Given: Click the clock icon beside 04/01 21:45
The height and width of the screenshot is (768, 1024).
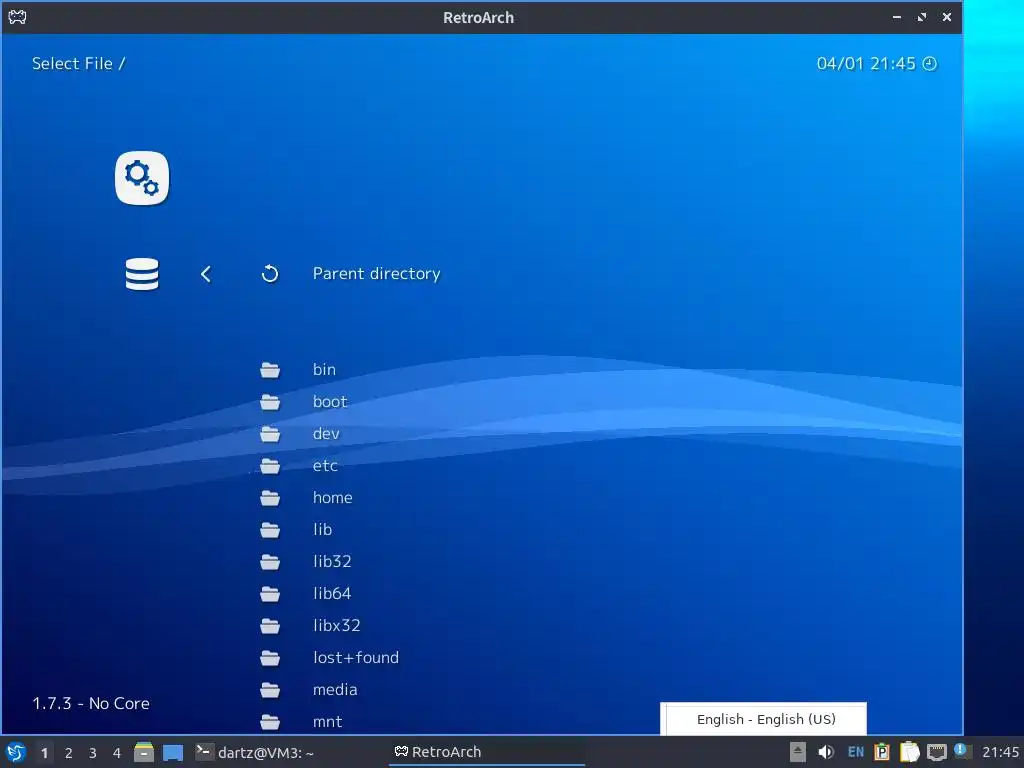Looking at the screenshot, I should click(x=929, y=63).
